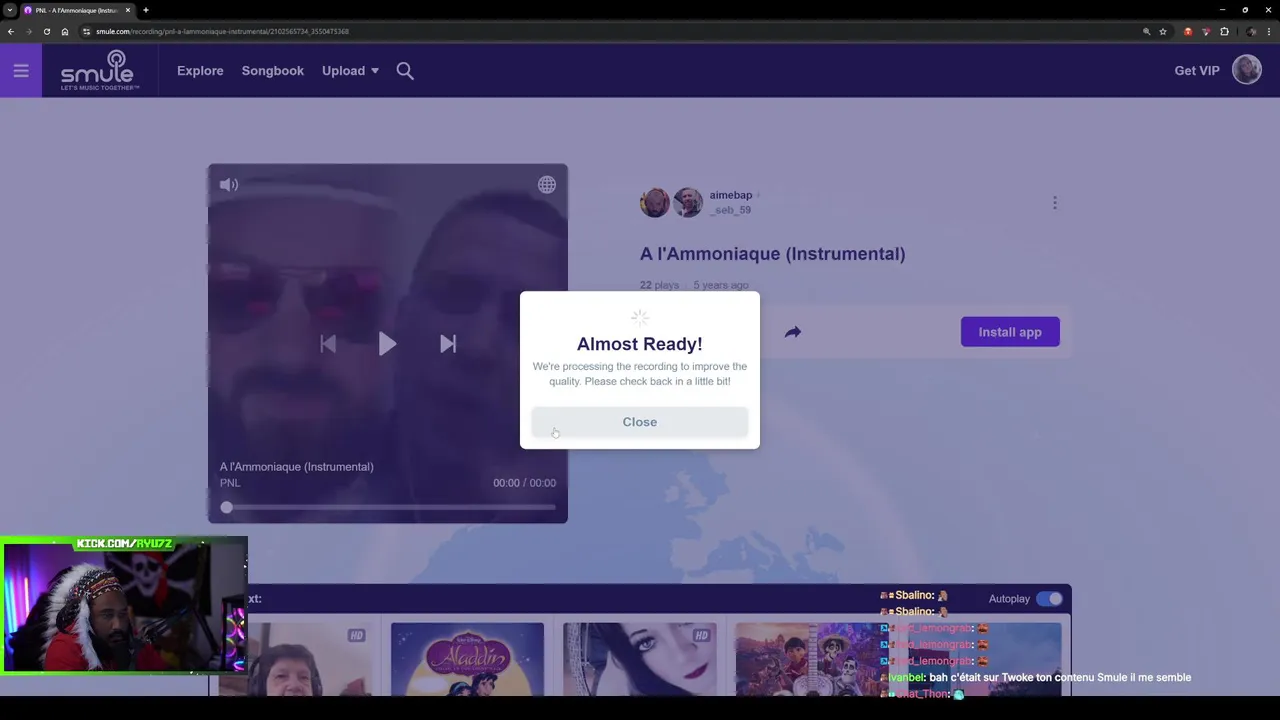Open aimebap username link

click(731, 195)
